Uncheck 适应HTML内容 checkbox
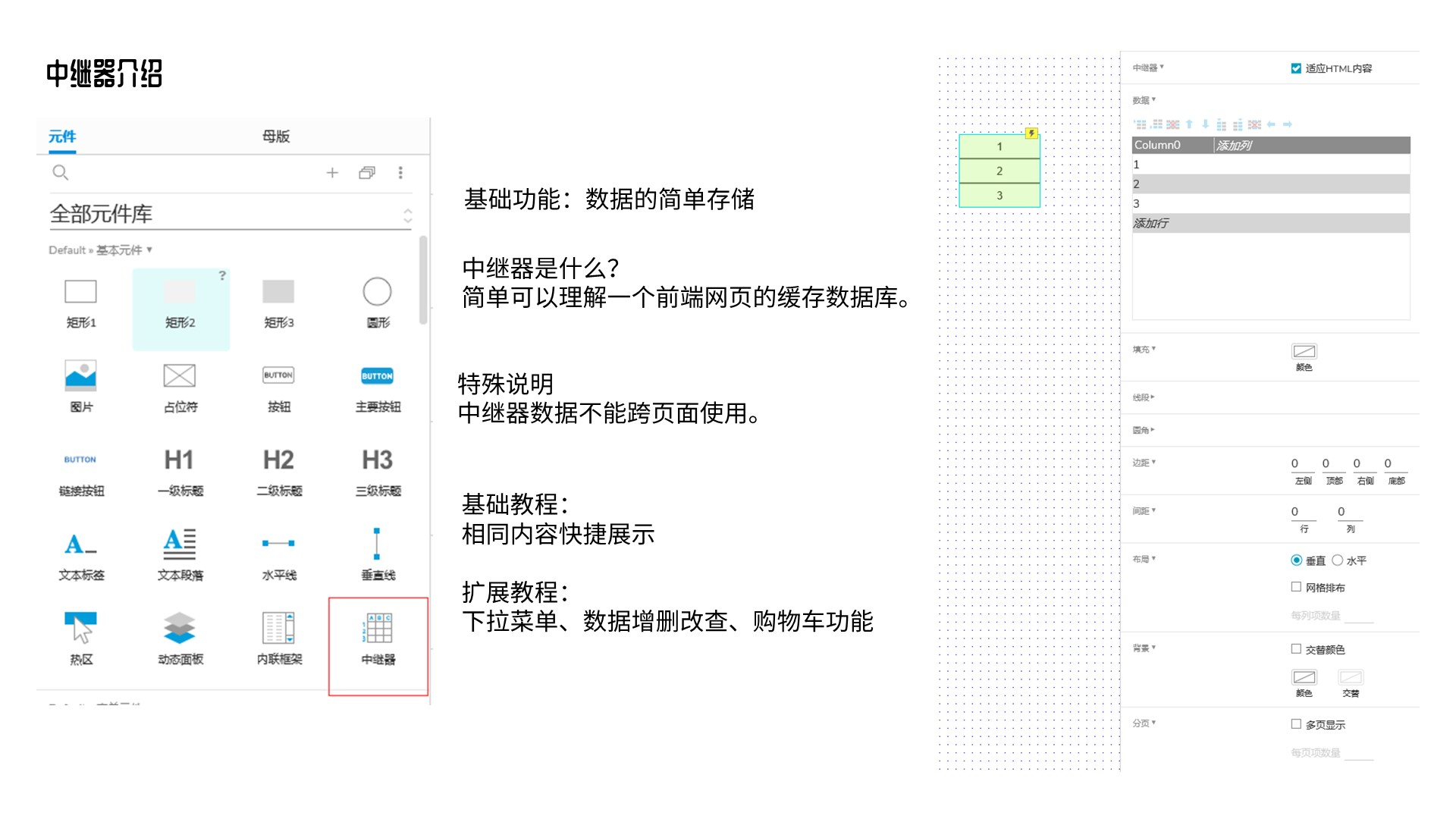Image resolution: width=1456 pixels, height=819 pixels. (1296, 68)
